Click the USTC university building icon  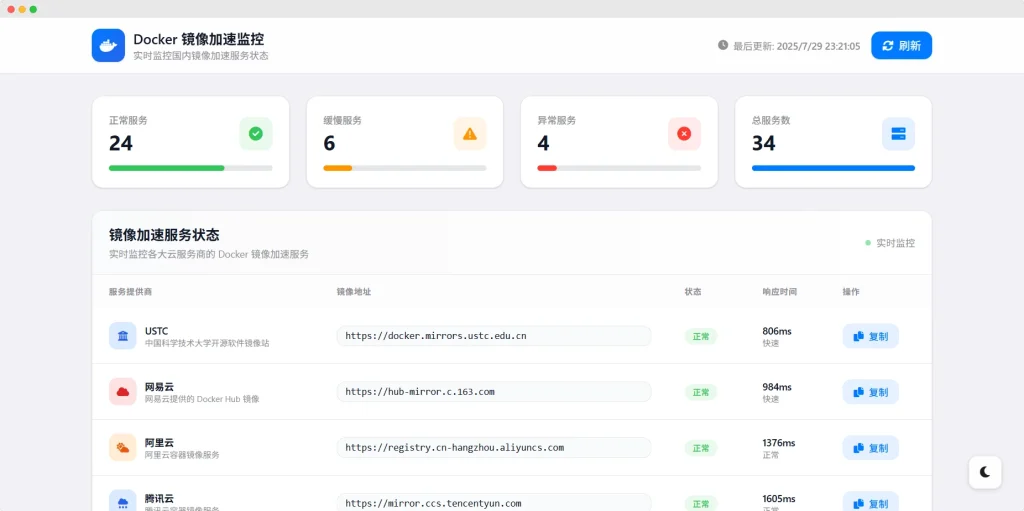123,336
